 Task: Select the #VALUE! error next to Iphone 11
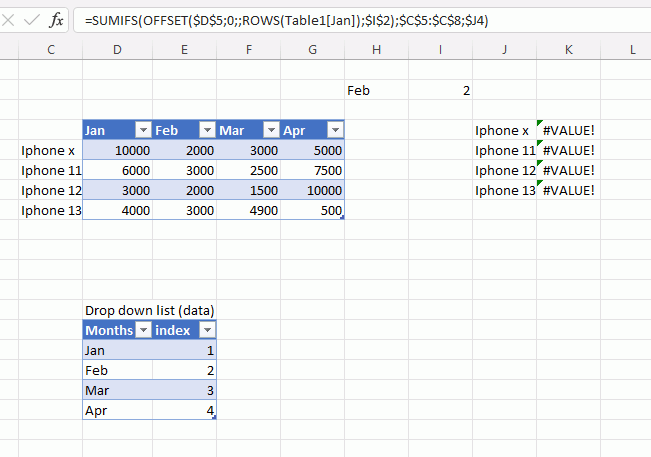point(568,150)
